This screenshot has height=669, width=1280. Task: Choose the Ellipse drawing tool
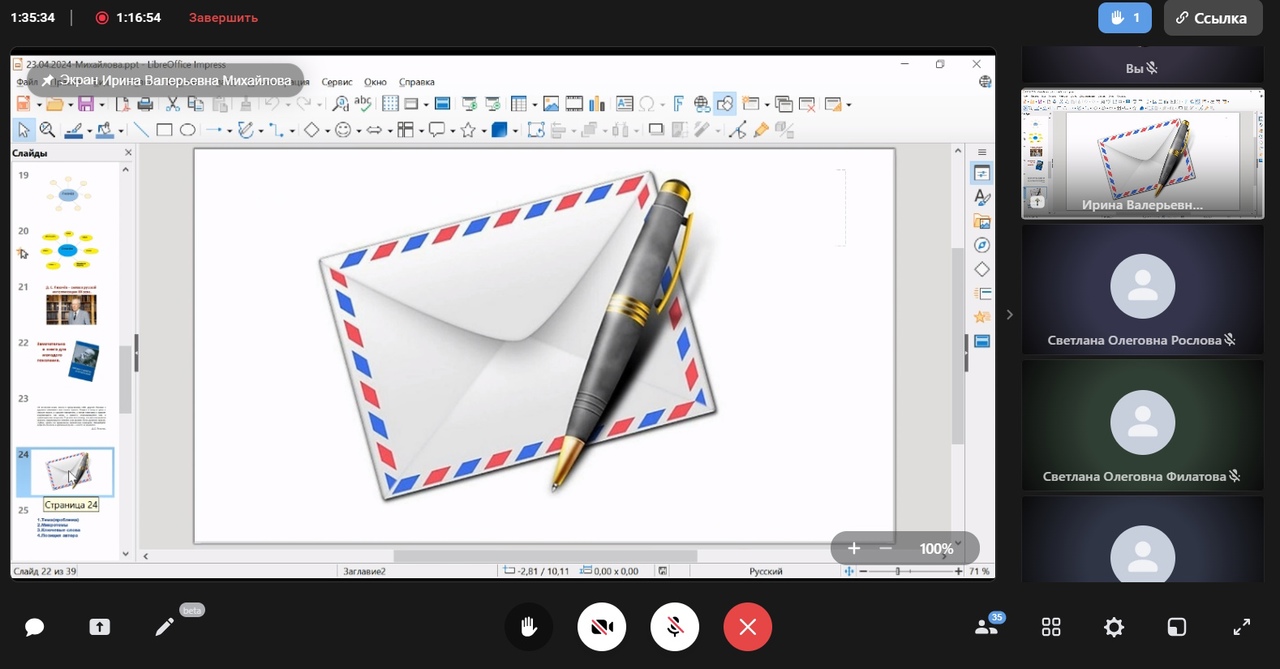pos(187,130)
